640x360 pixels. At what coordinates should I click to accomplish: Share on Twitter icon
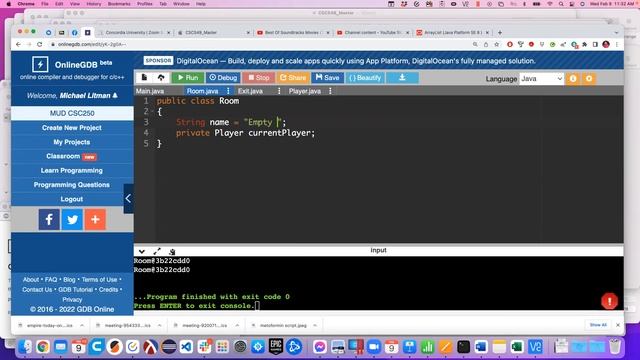[x=72, y=220]
